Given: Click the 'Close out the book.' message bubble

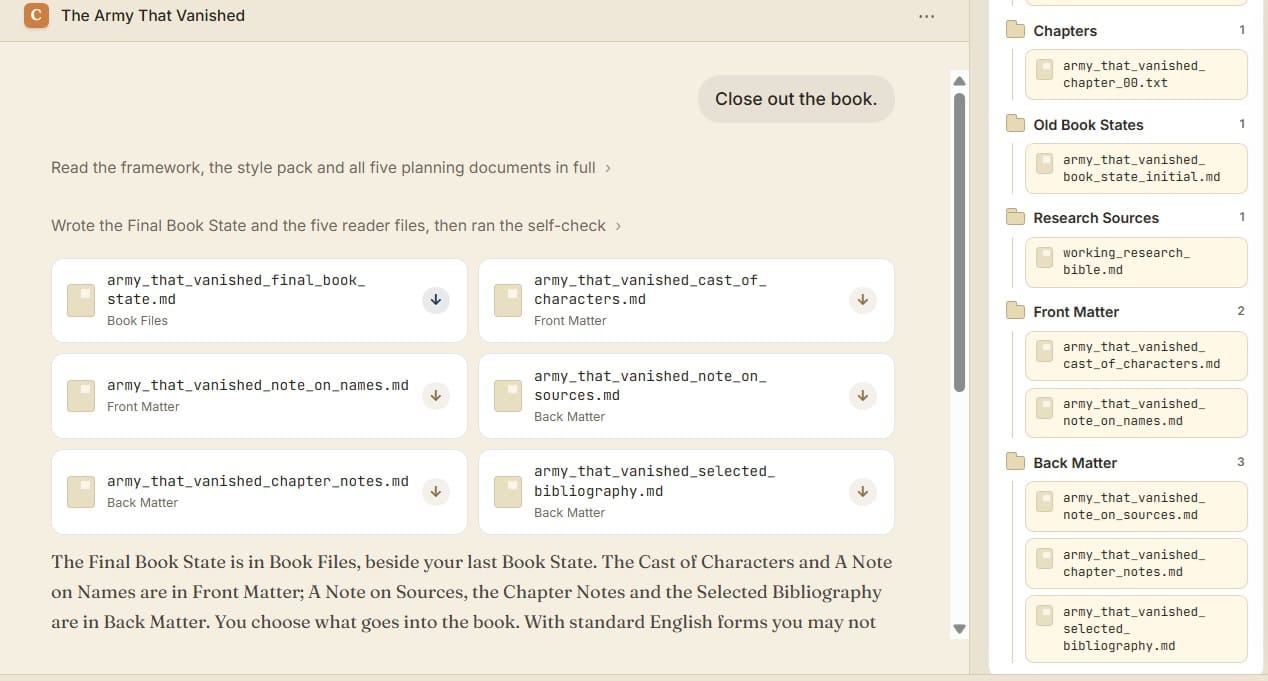Looking at the screenshot, I should click(796, 99).
